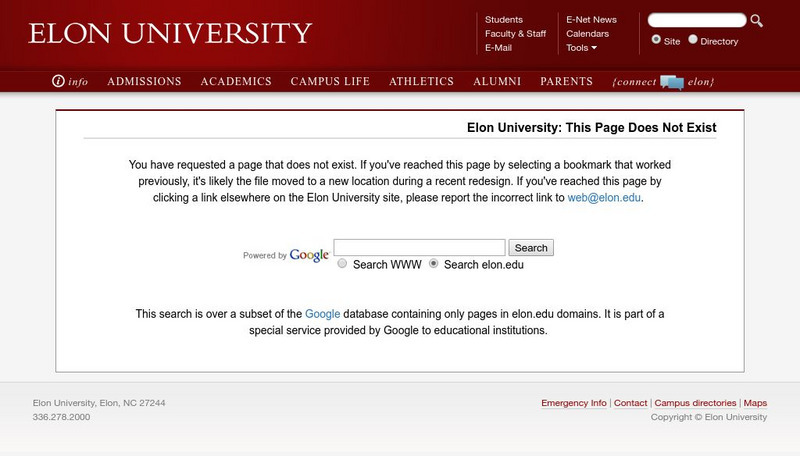Open the E-Net News link
800x456 pixels.
pyautogui.click(x=591, y=19)
